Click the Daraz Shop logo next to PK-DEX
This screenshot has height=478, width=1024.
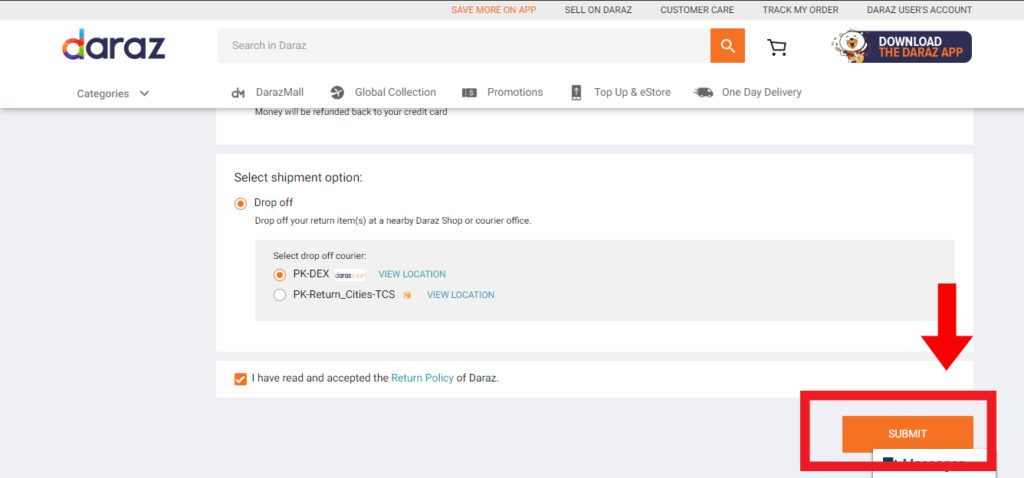point(349,275)
